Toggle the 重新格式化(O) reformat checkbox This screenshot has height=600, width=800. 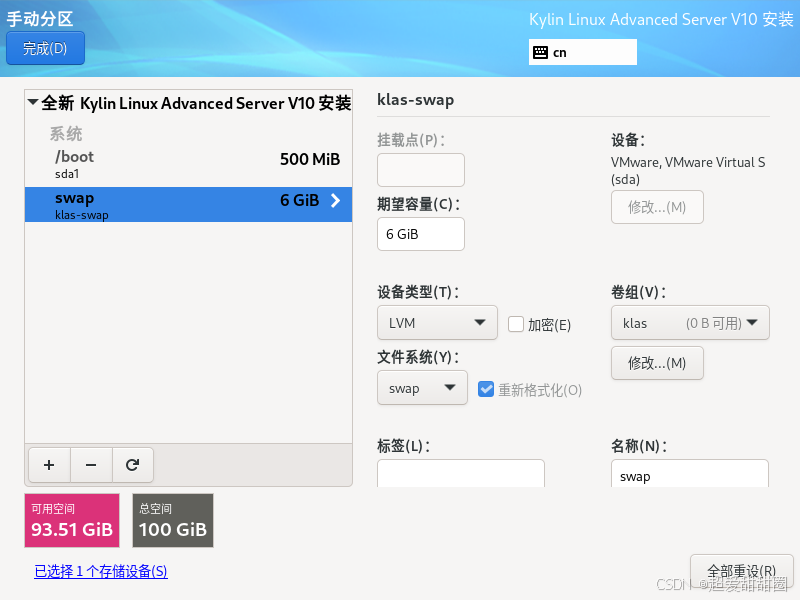pyautogui.click(x=486, y=389)
